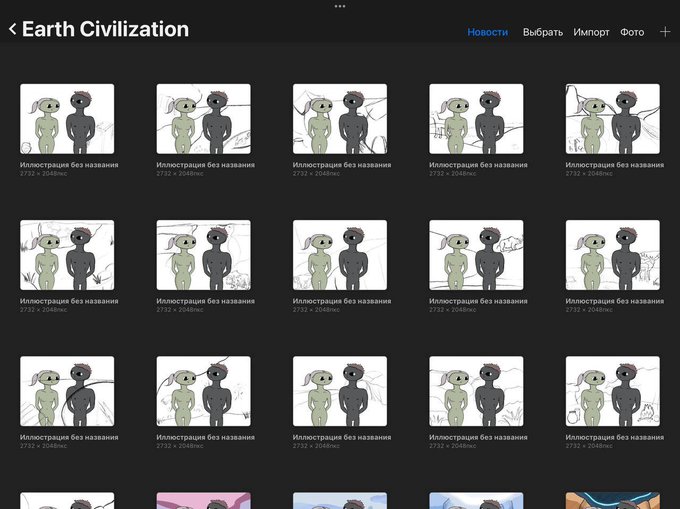The height and width of the screenshot is (509, 680).
Task: Open the orange and dark blue artwork thumbnail
Action: tap(612, 500)
